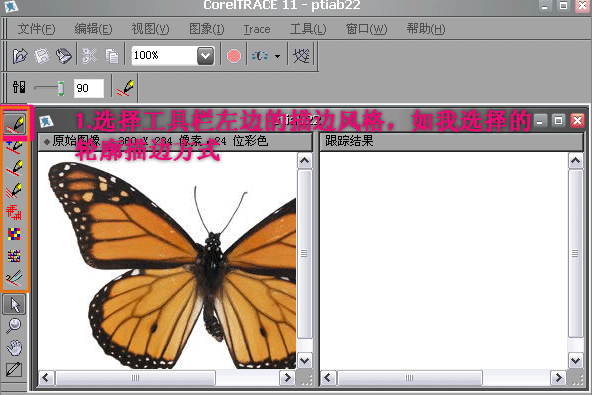
Task: Maximize the CorelTRACE main window
Action: pos(563,6)
